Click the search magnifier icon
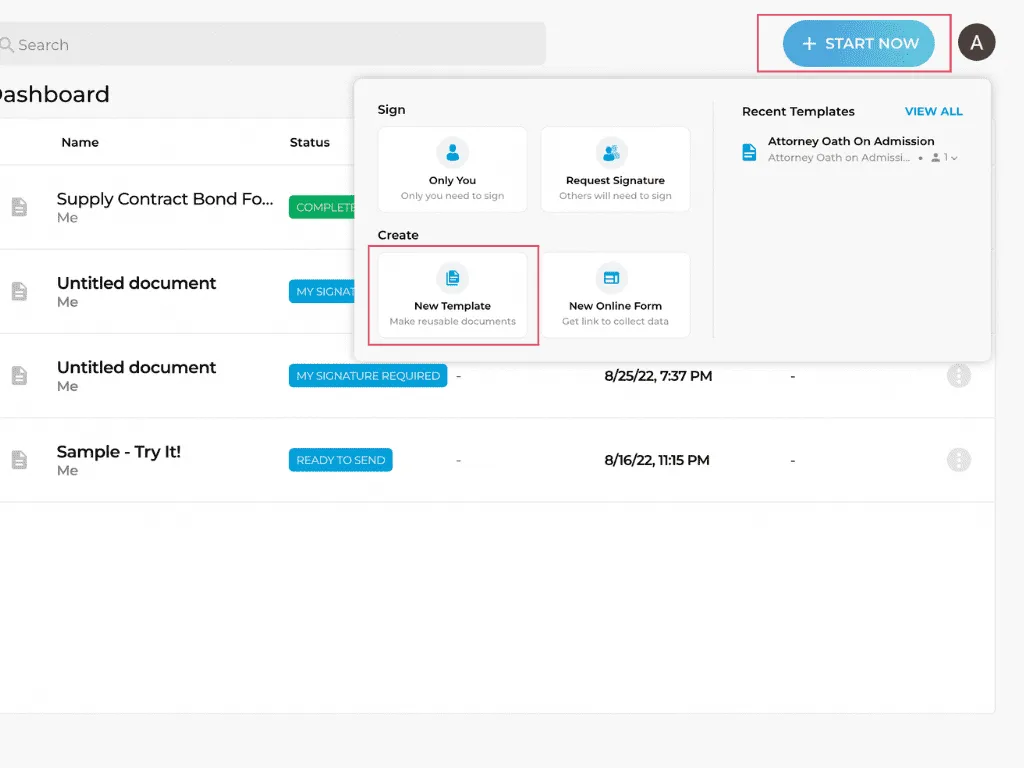This screenshot has height=768, width=1024. 7,44
